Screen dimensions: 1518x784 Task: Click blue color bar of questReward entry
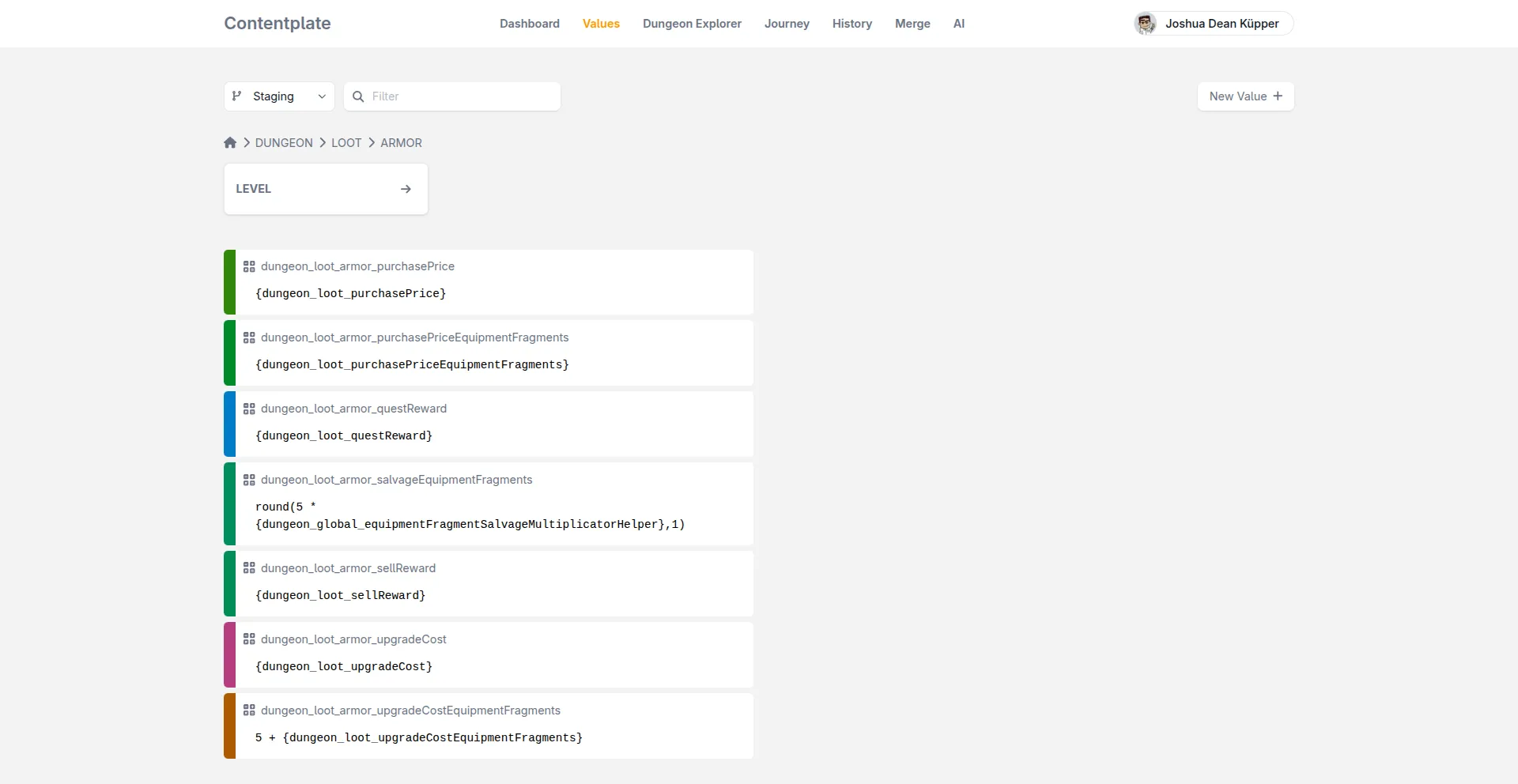229,424
